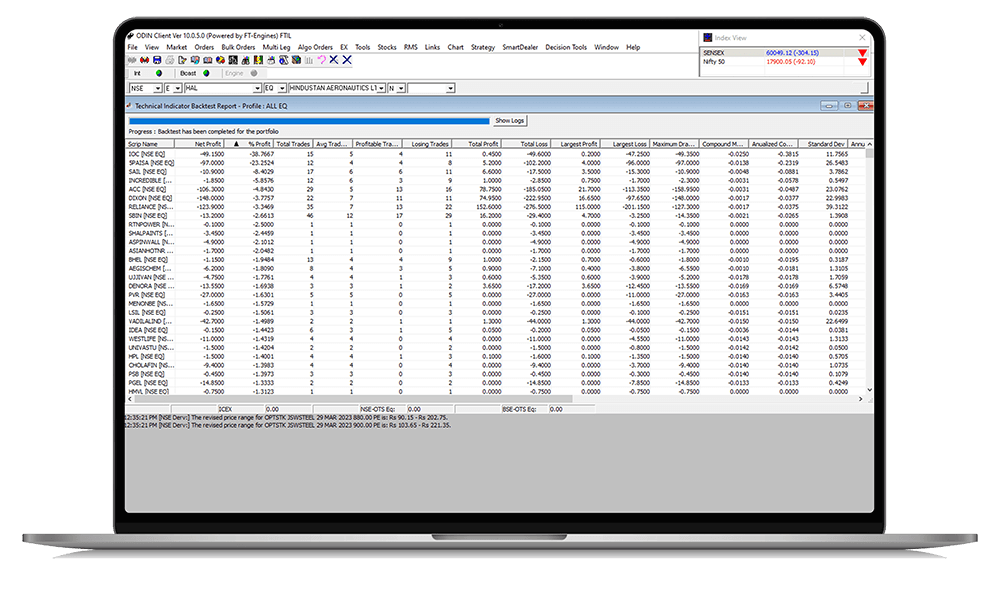This screenshot has height=594, width=1000.
Task: Click the black square toolbar icon
Action: click(x=233, y=60)
